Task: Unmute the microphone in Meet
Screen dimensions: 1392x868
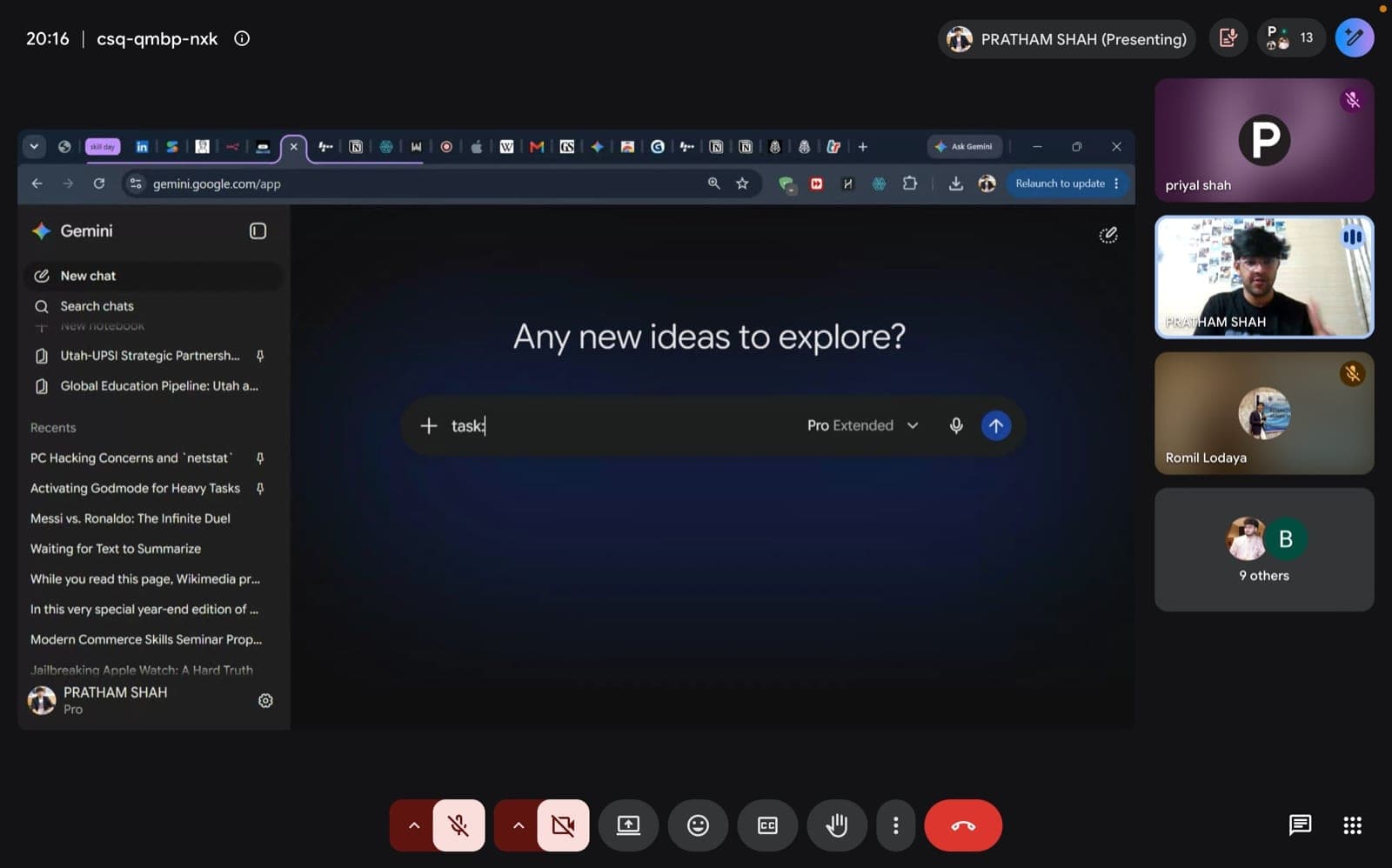Action: (x=458, y=825)
